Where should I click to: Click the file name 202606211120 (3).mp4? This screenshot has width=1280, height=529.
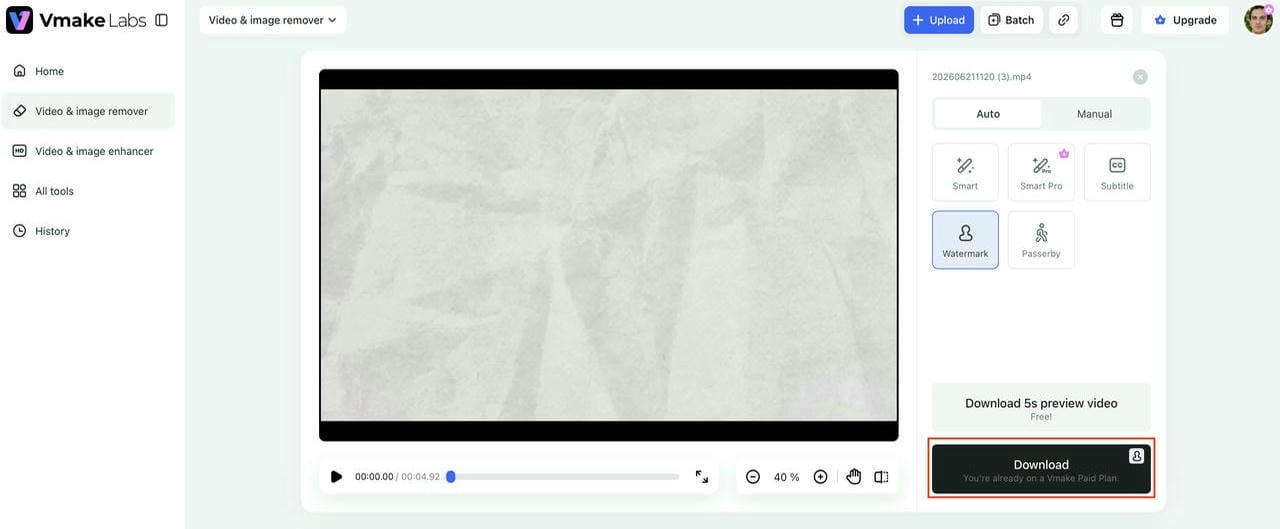pos(981,77)
